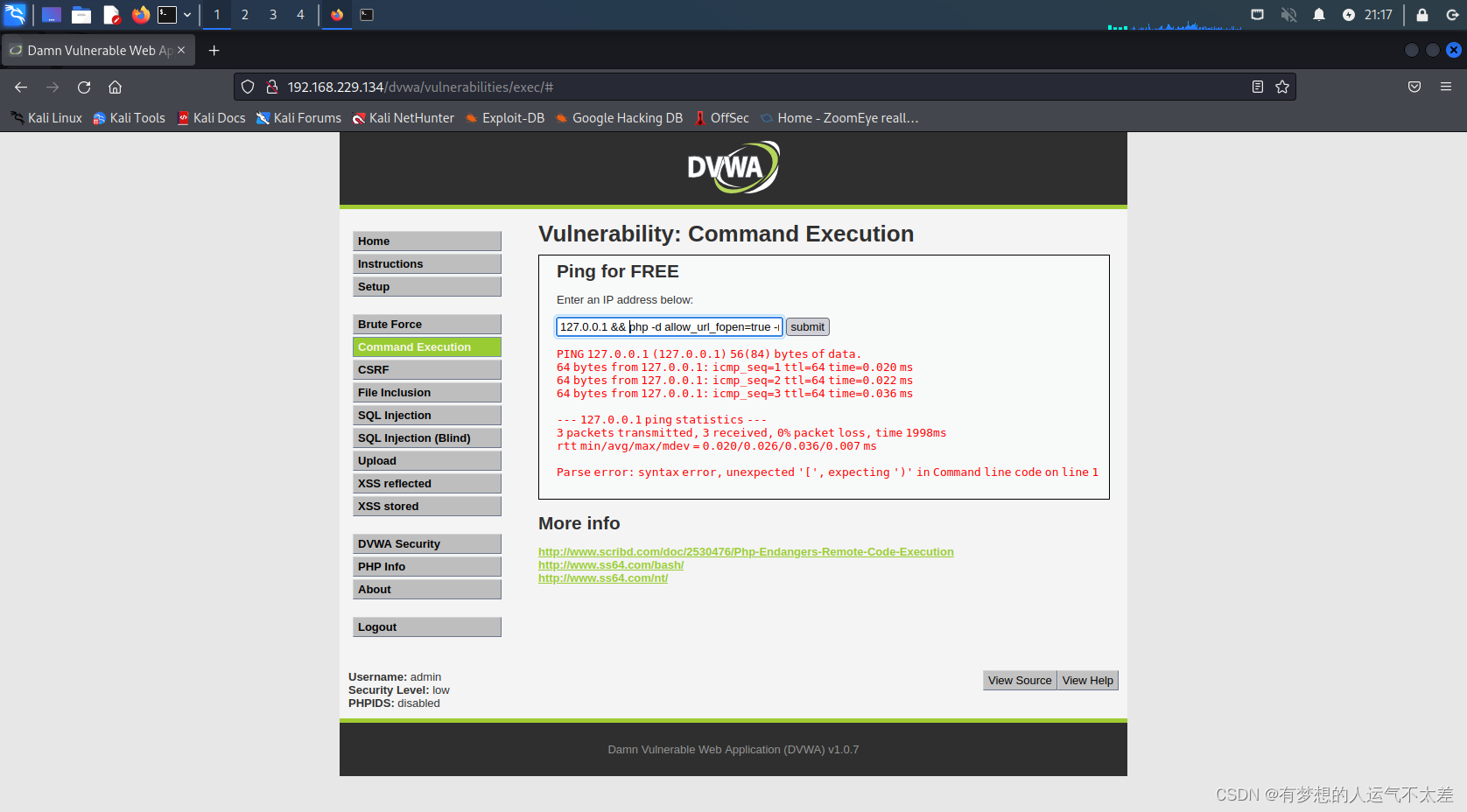The image size is (1467, 812).
Task: Open the CSRF page
Action: pyautogui.click(x=427, y=370)
